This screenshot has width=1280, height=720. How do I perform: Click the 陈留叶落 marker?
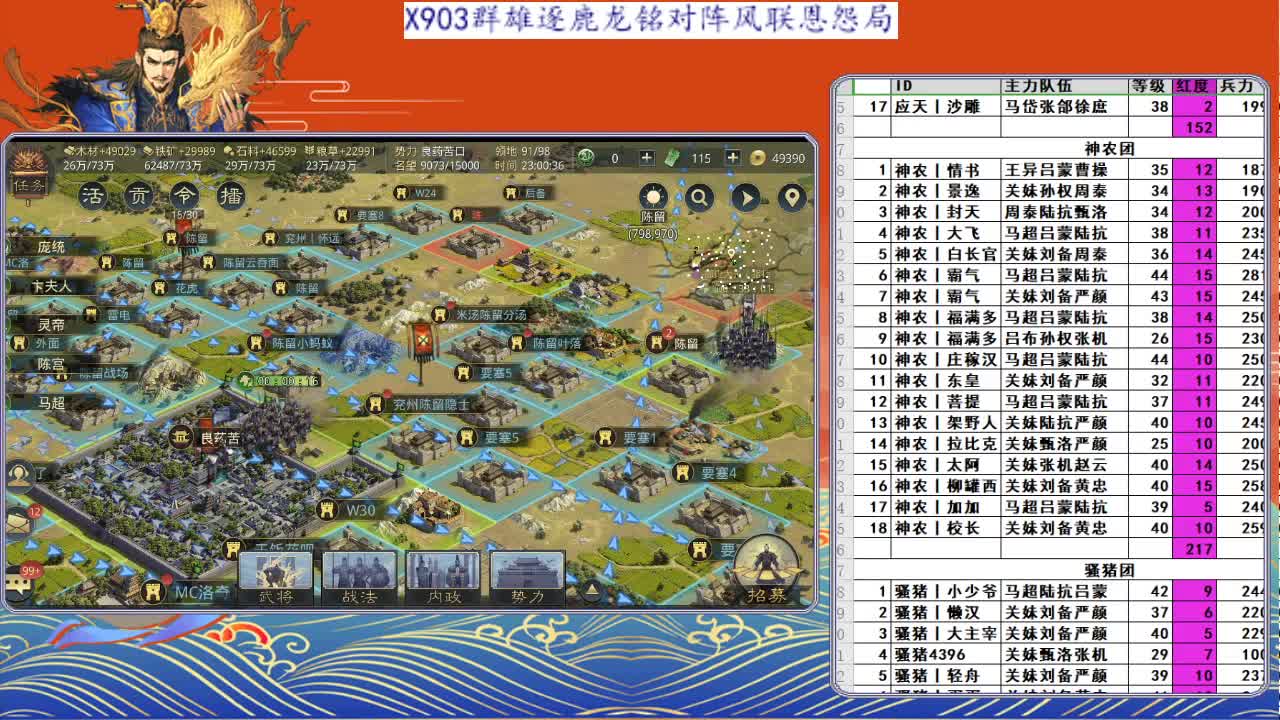(545, 343)
